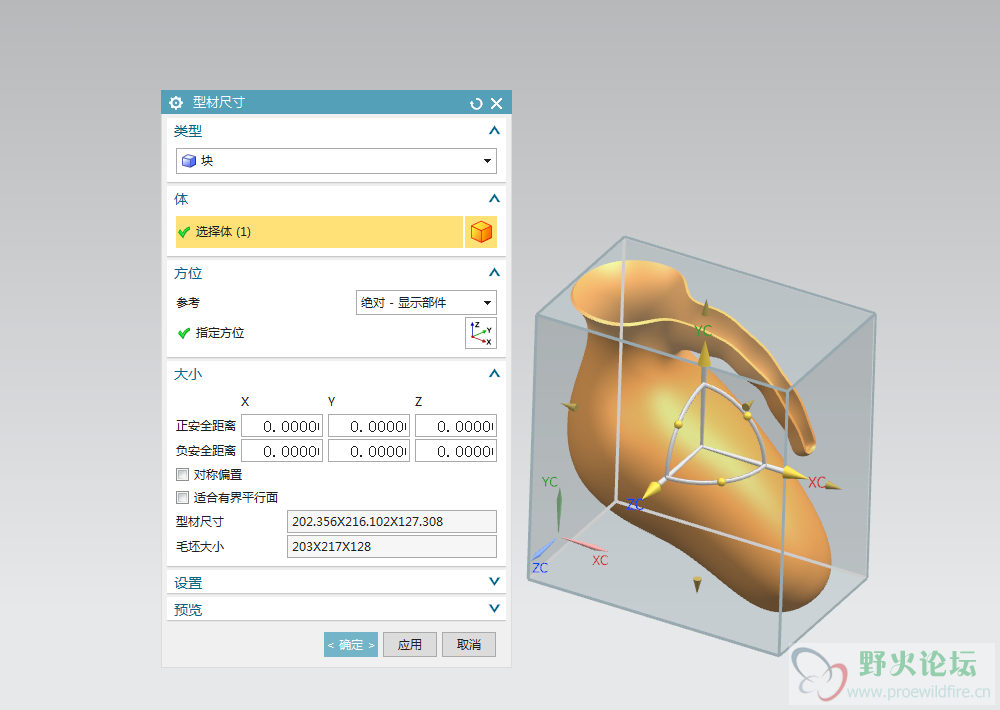Enable the 适合有界平行面 checkbox

[182, 498]
